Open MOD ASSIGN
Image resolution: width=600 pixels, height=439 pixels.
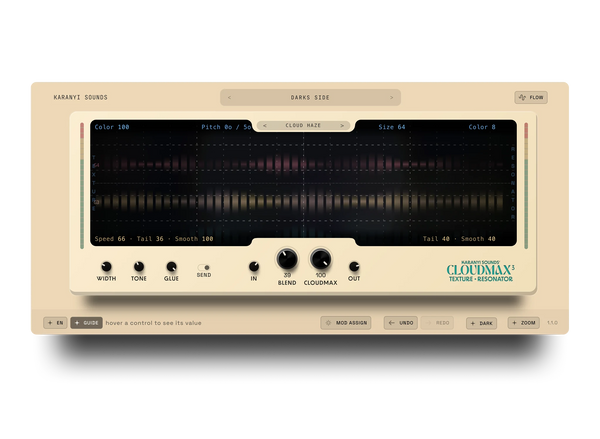click(x=346, y=323)
